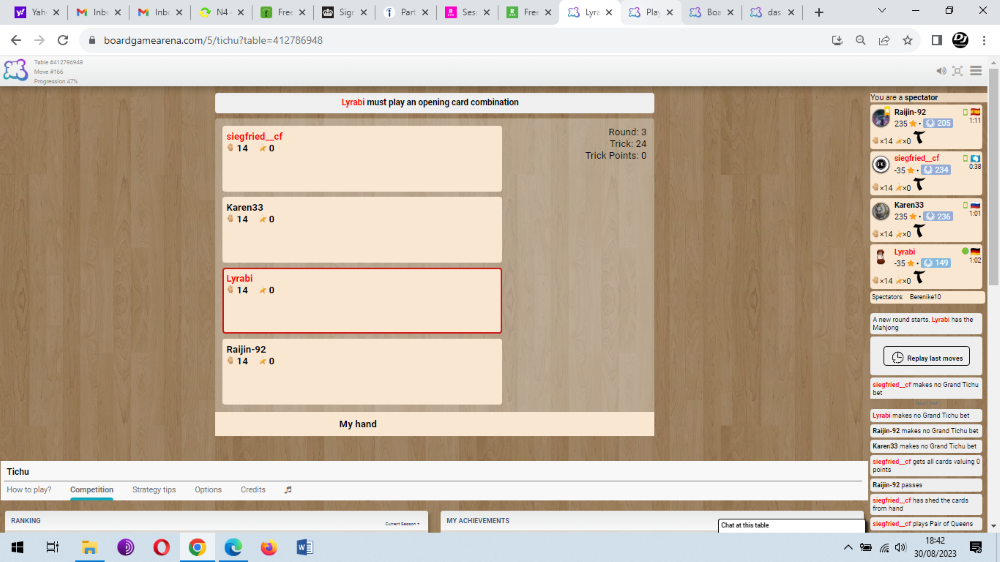Screen dimensions: 1000x562
Task: Click the Spain flag on Raijin-92's panel
Action: [x=975, y=112]
